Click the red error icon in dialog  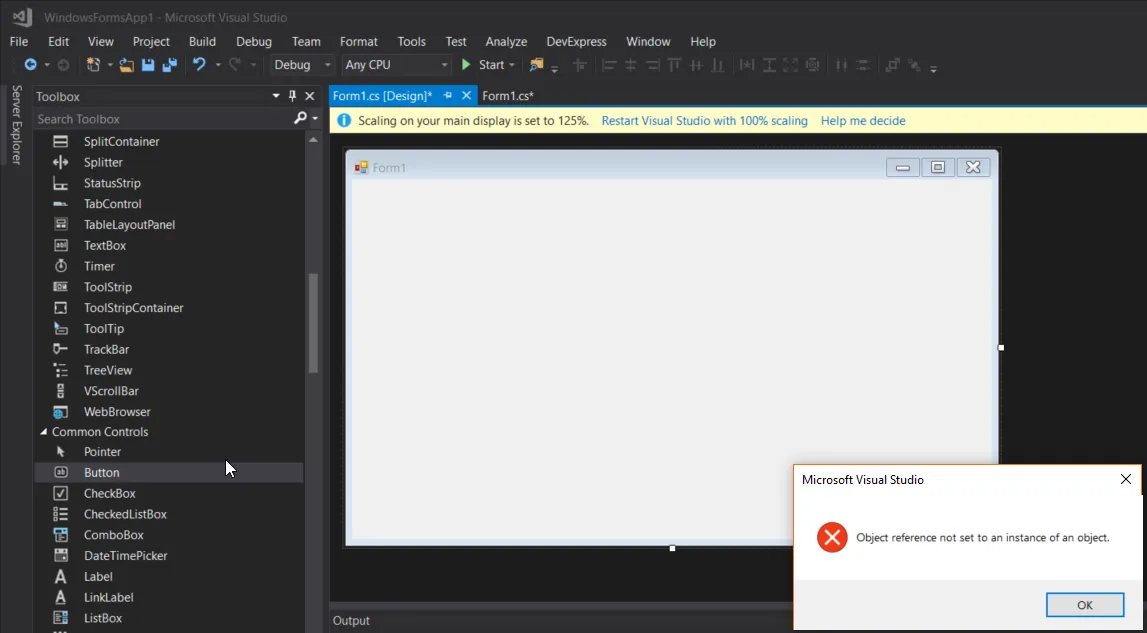(x=832, y=538)
